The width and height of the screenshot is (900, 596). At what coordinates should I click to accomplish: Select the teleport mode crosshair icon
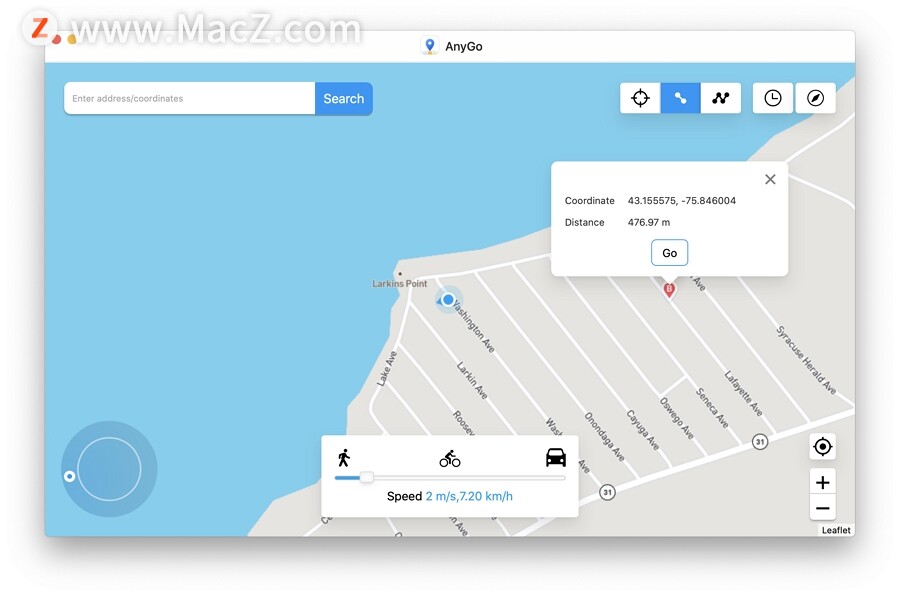(640, 98)
